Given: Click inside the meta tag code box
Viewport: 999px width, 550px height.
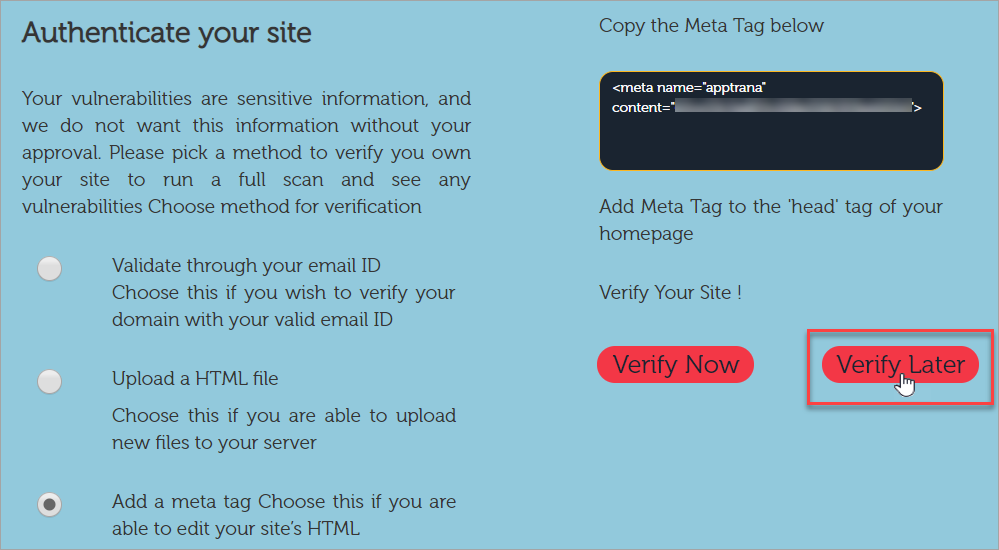Looking at the screenshot, I should coord(771,121).
